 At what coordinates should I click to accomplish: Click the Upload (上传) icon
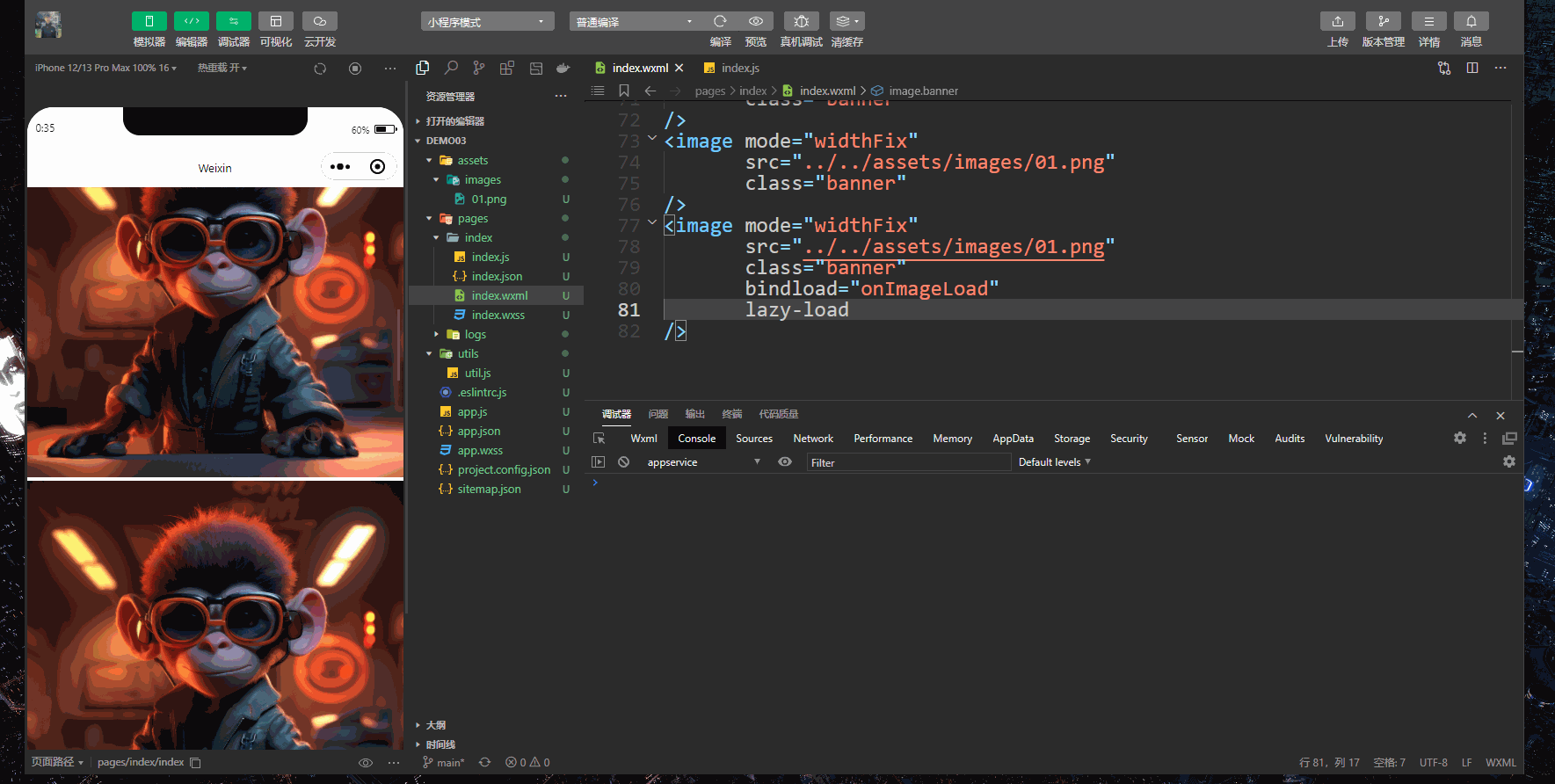pyautogui.click(x=1337, y=21)
